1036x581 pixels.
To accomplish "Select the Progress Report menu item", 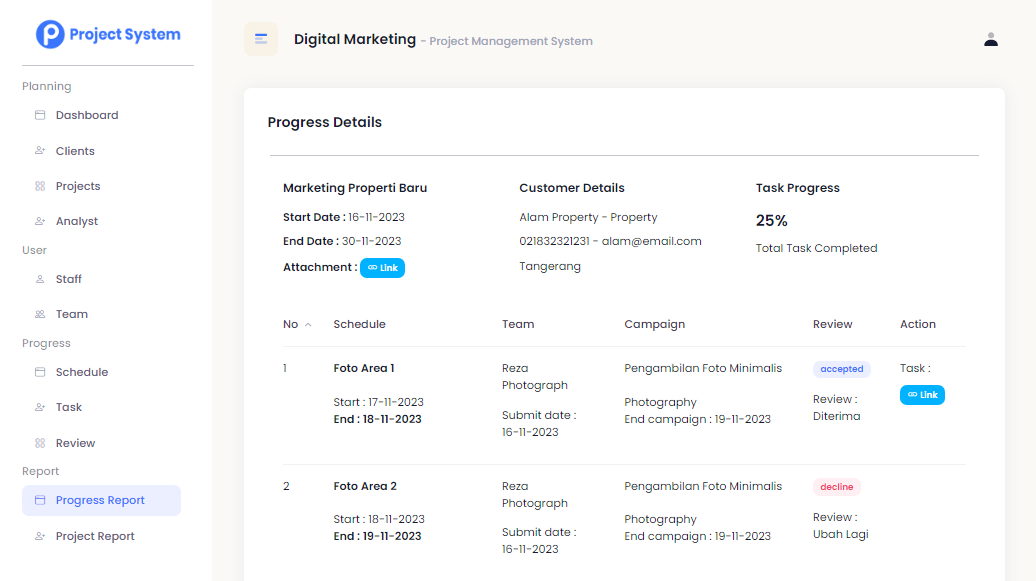I will [100, 500].
